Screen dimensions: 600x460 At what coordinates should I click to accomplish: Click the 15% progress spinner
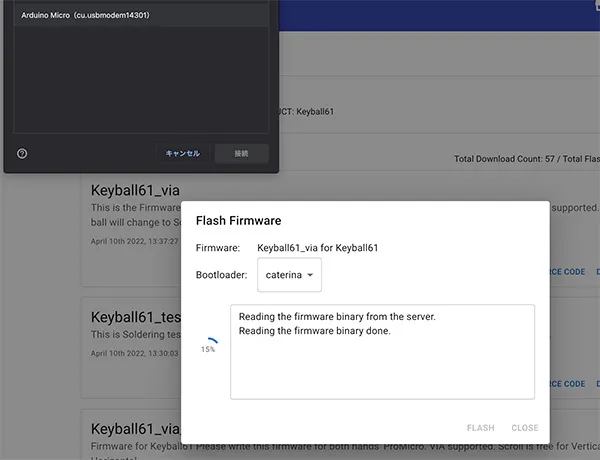click(208, 343)
